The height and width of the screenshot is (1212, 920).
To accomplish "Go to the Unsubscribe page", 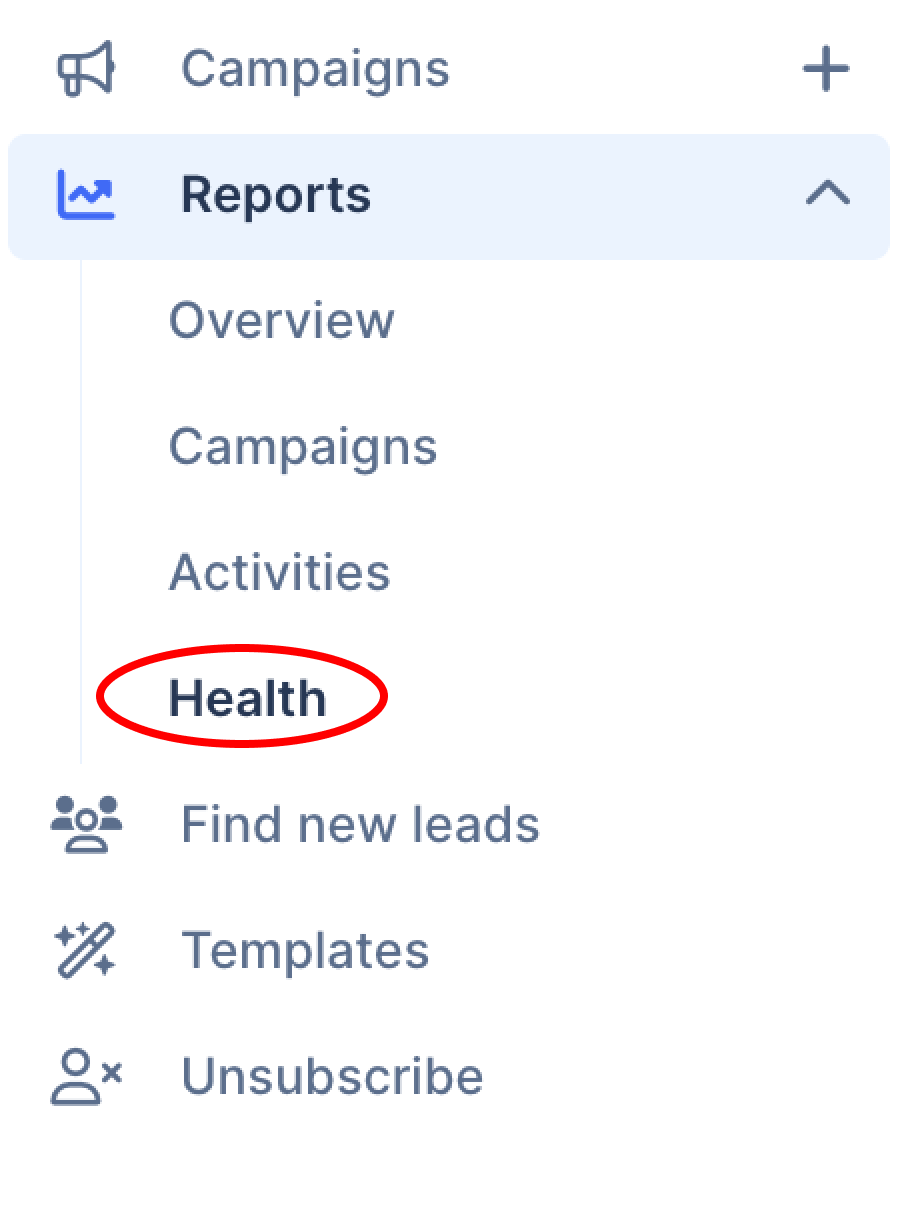I will tap(332, 1077).
